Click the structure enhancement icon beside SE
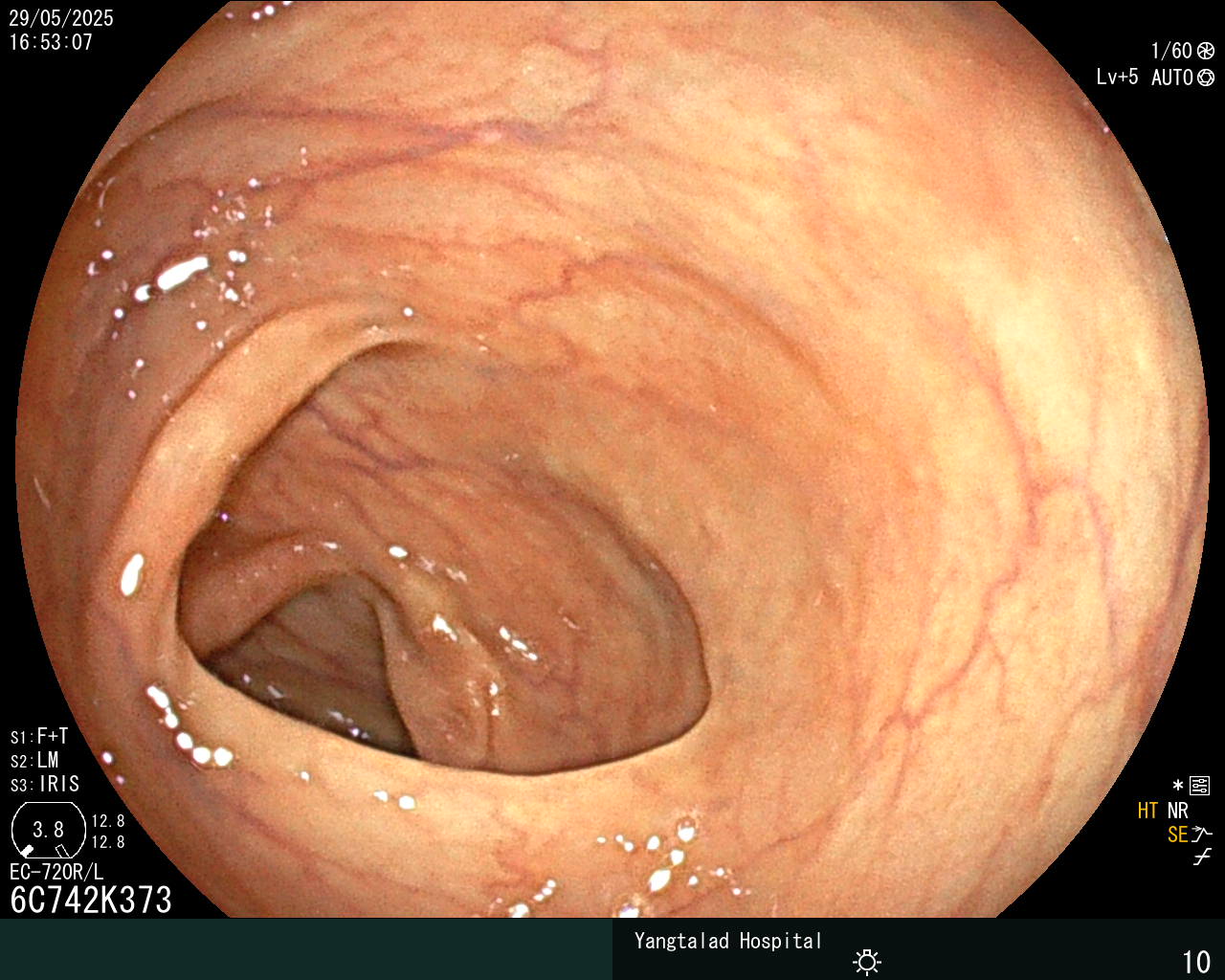The height and width of the screenshot is (980, 1225). click(1202, 835)
